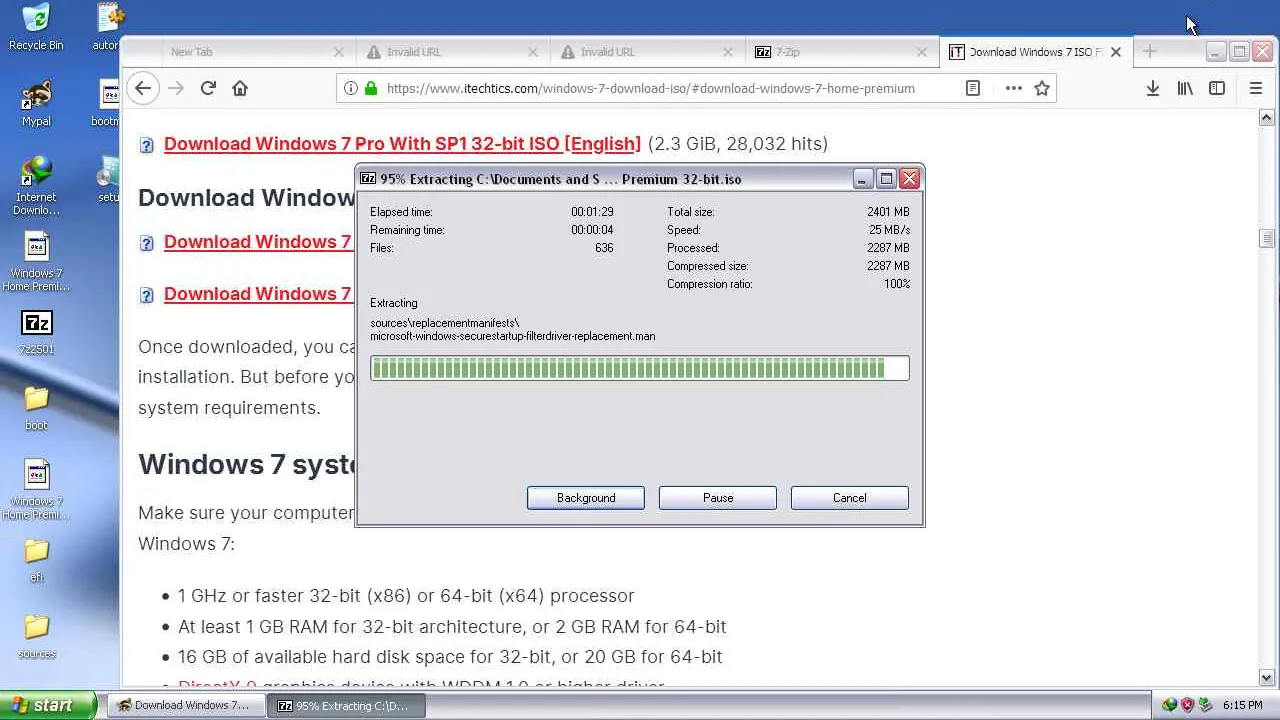
Task: Click the page scrollbar up arrow
Action: pyautogui.click(x=1267, y=117)
